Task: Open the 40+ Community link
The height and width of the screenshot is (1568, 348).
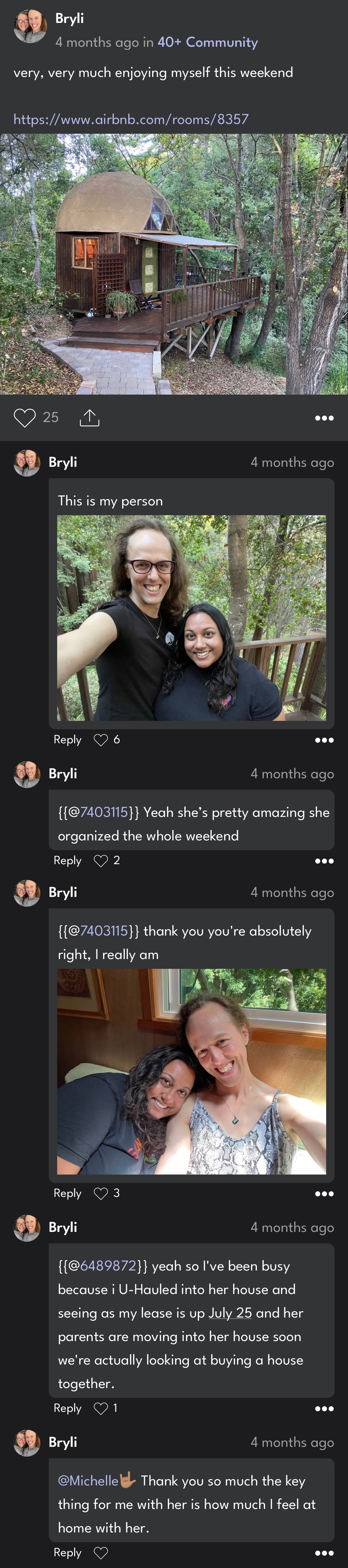Action: [208, 42]
